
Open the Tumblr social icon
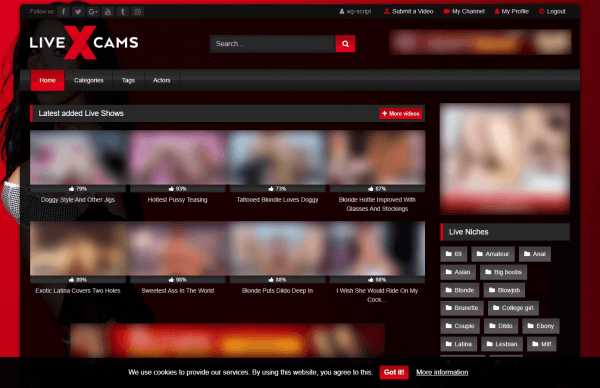click(123, 11)
